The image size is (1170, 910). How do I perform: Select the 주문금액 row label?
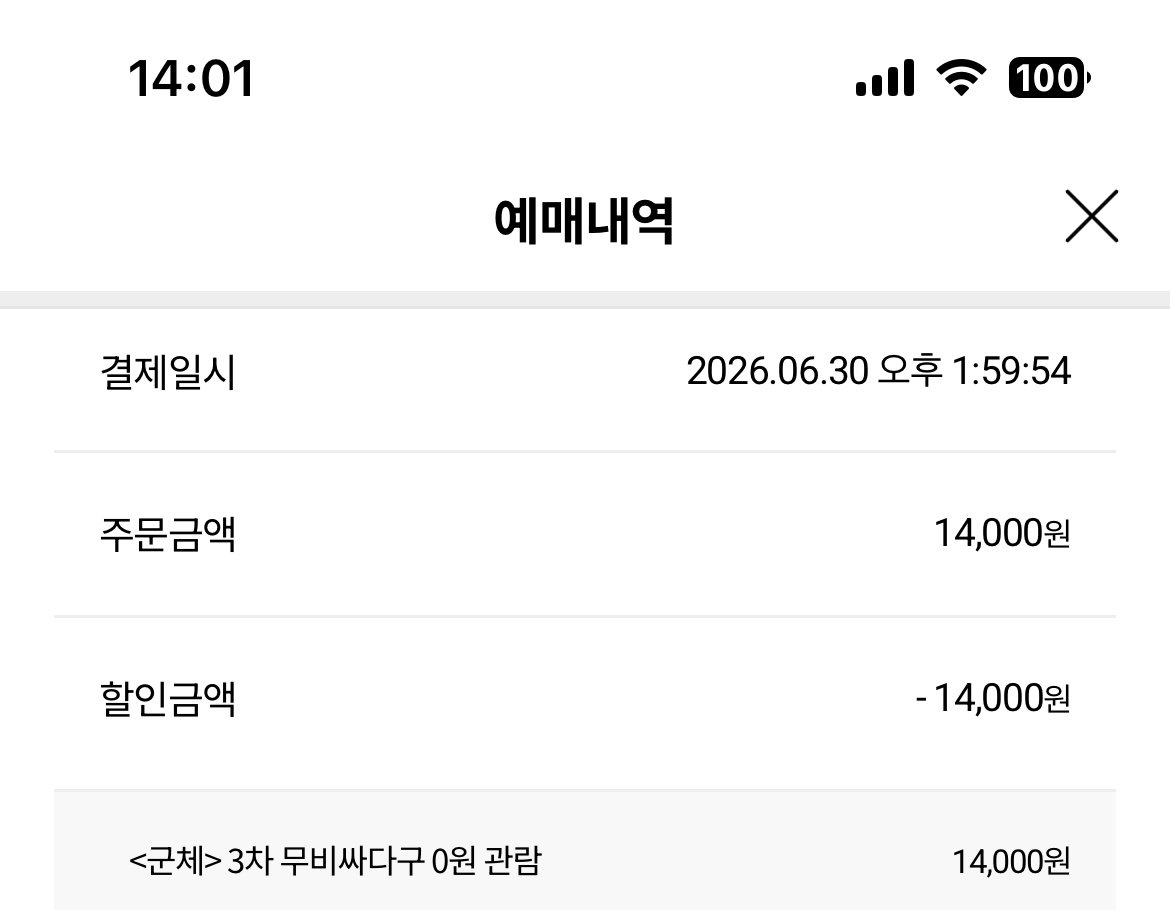(168, 534)
